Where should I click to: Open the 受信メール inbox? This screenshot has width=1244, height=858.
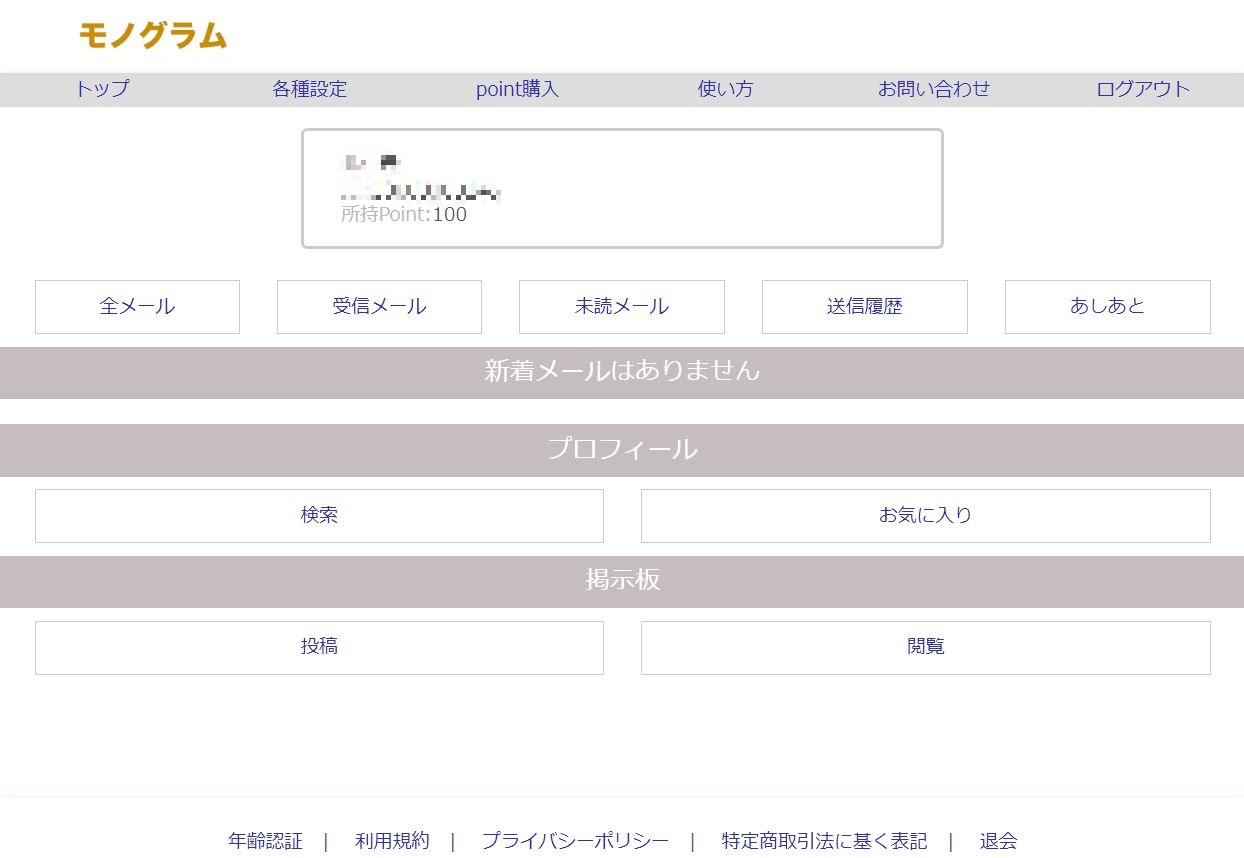tap(379, 307)
